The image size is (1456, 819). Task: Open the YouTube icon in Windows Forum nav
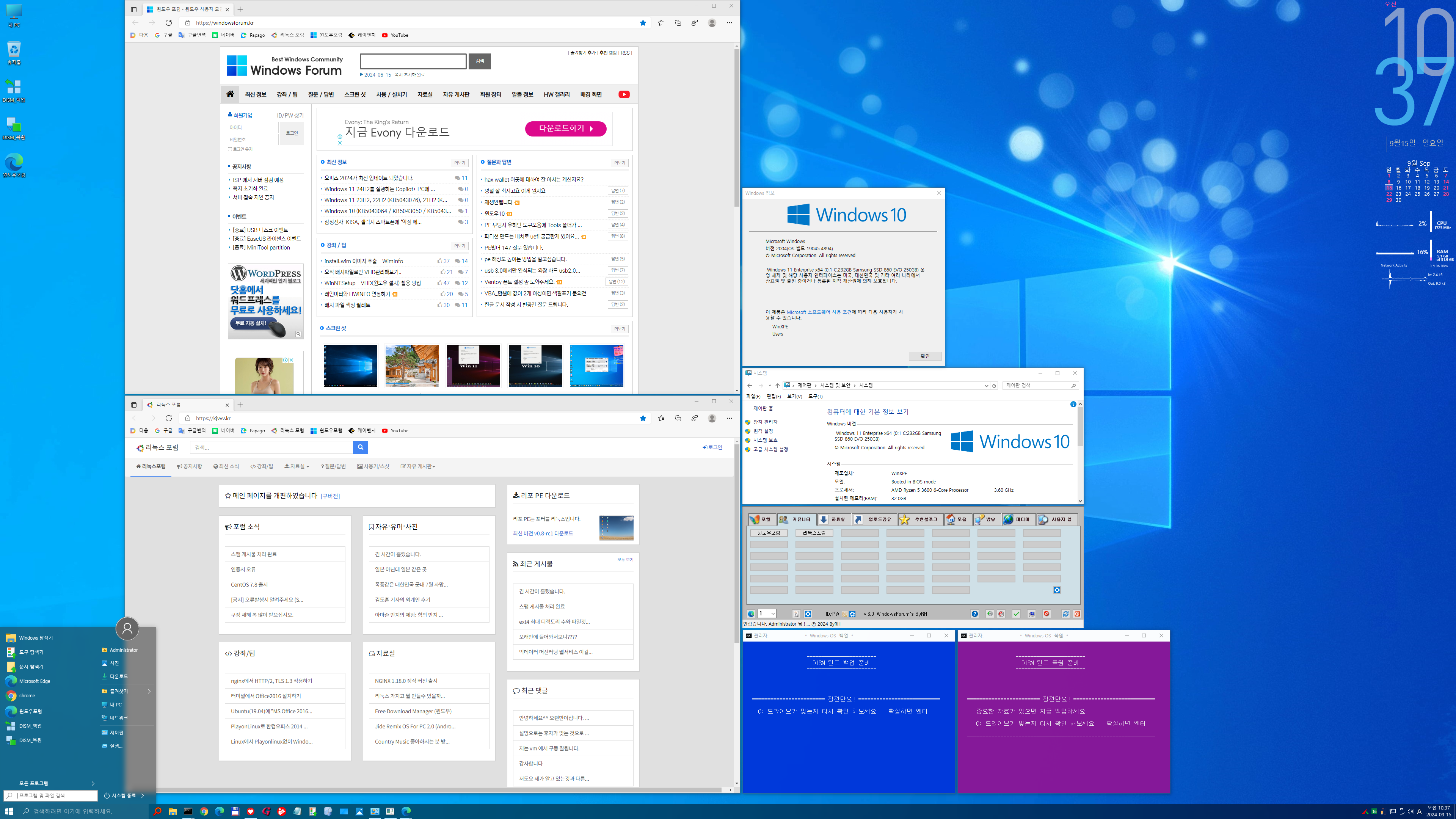coord(623,94)
